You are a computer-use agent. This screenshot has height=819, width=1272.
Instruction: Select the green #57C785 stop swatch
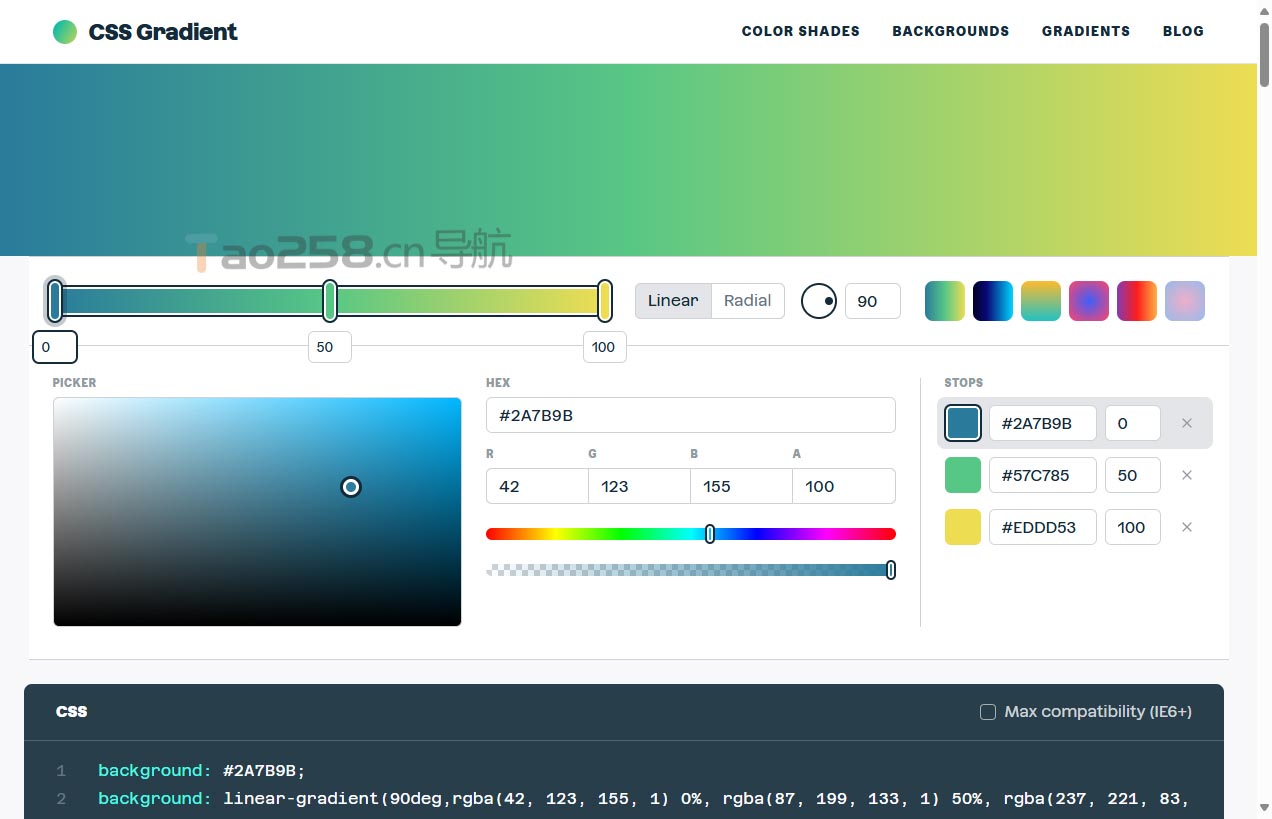coord(963,475)
